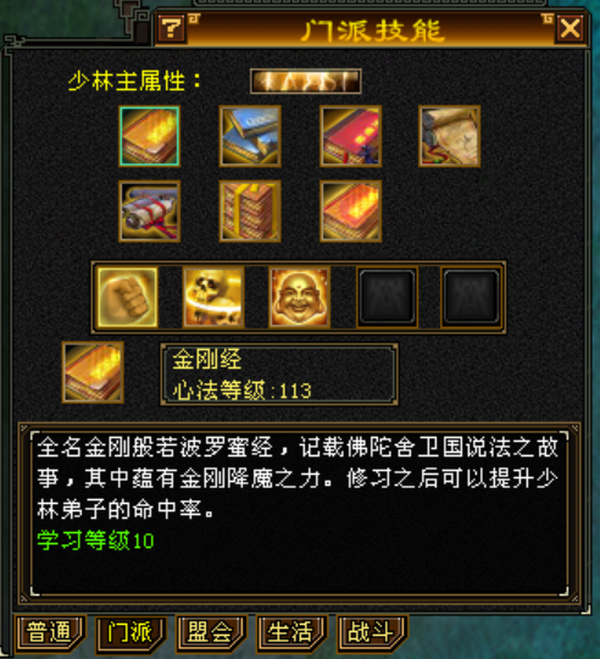Switch to the 生活 tab

(291, 633)
